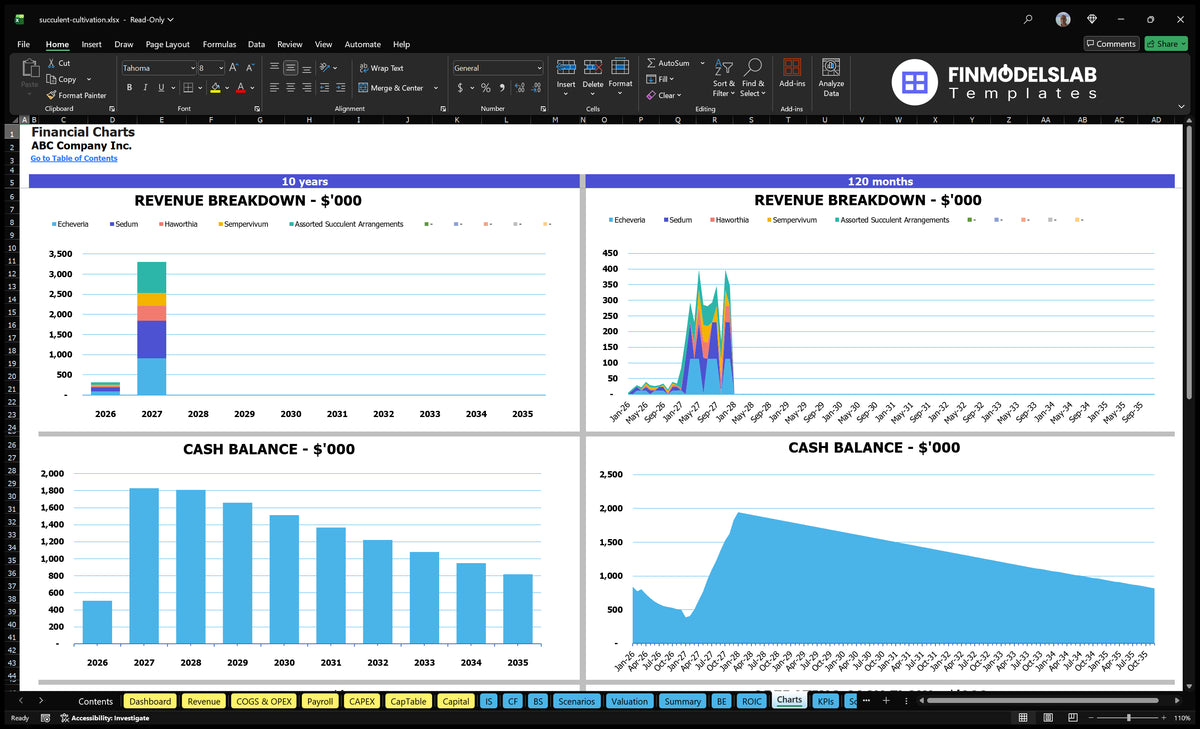Click the Comments button
This screenshot has height=729, width=1200.
[1111, 44]
